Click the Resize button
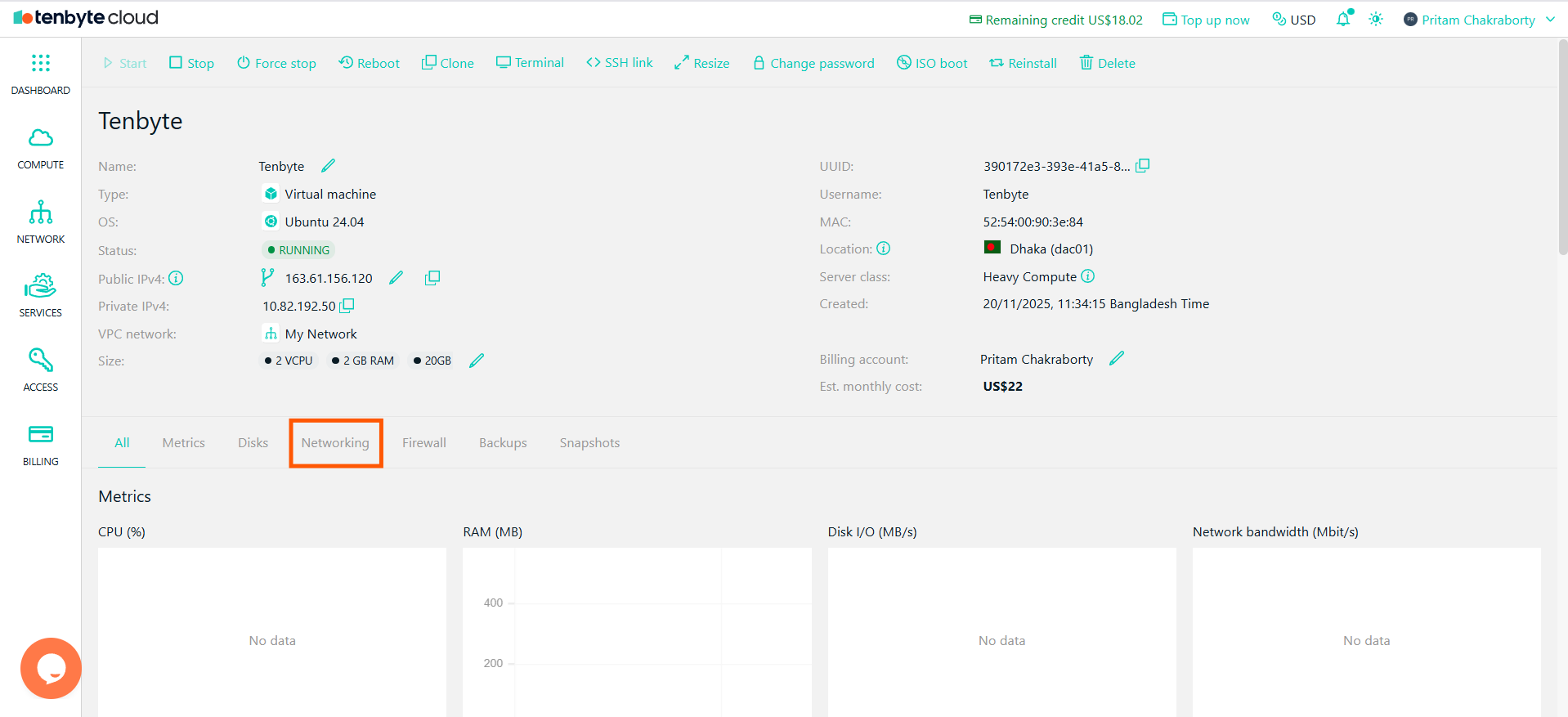 (x=702, y=63)
